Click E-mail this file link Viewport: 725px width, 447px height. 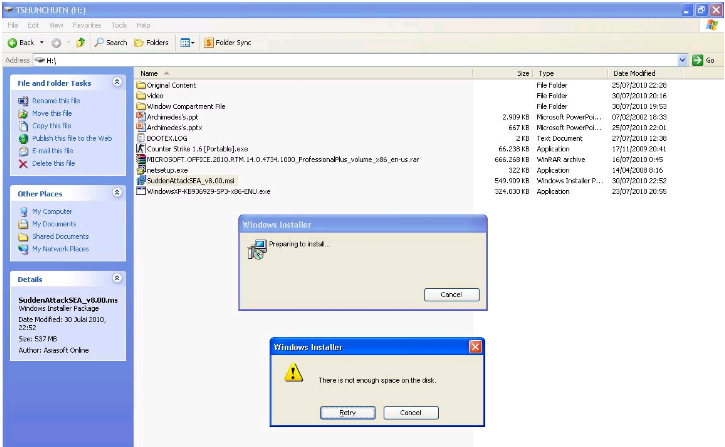pos(52,151)
